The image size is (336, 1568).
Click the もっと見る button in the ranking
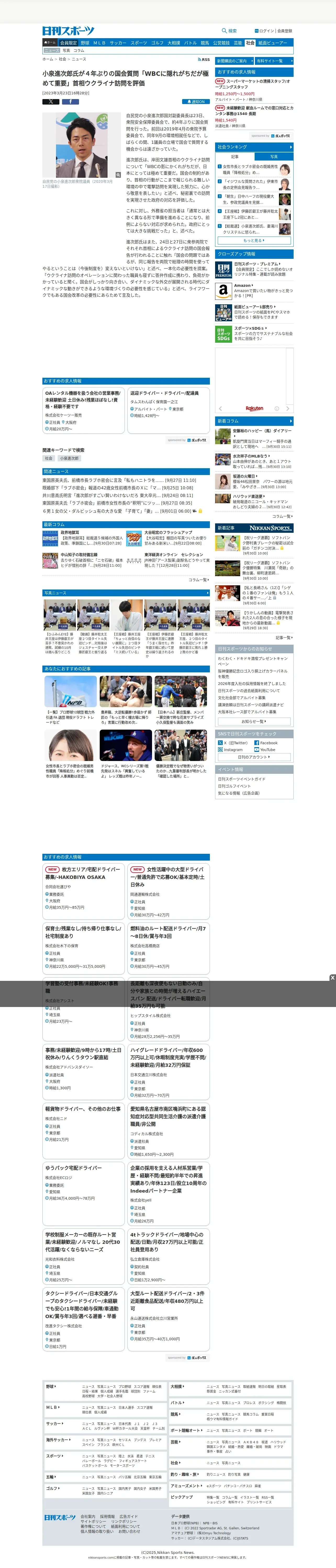click(254, 241)
